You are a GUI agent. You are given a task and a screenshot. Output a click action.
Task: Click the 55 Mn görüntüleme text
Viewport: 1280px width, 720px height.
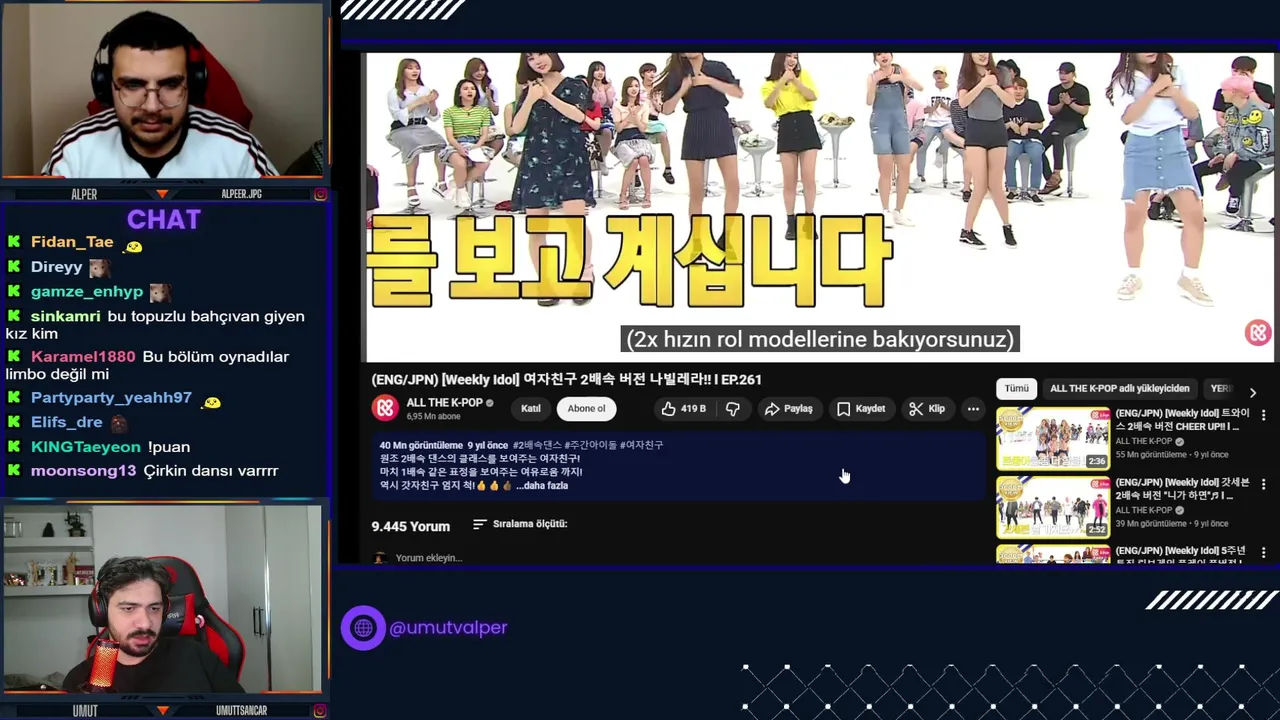[1151, 455]
